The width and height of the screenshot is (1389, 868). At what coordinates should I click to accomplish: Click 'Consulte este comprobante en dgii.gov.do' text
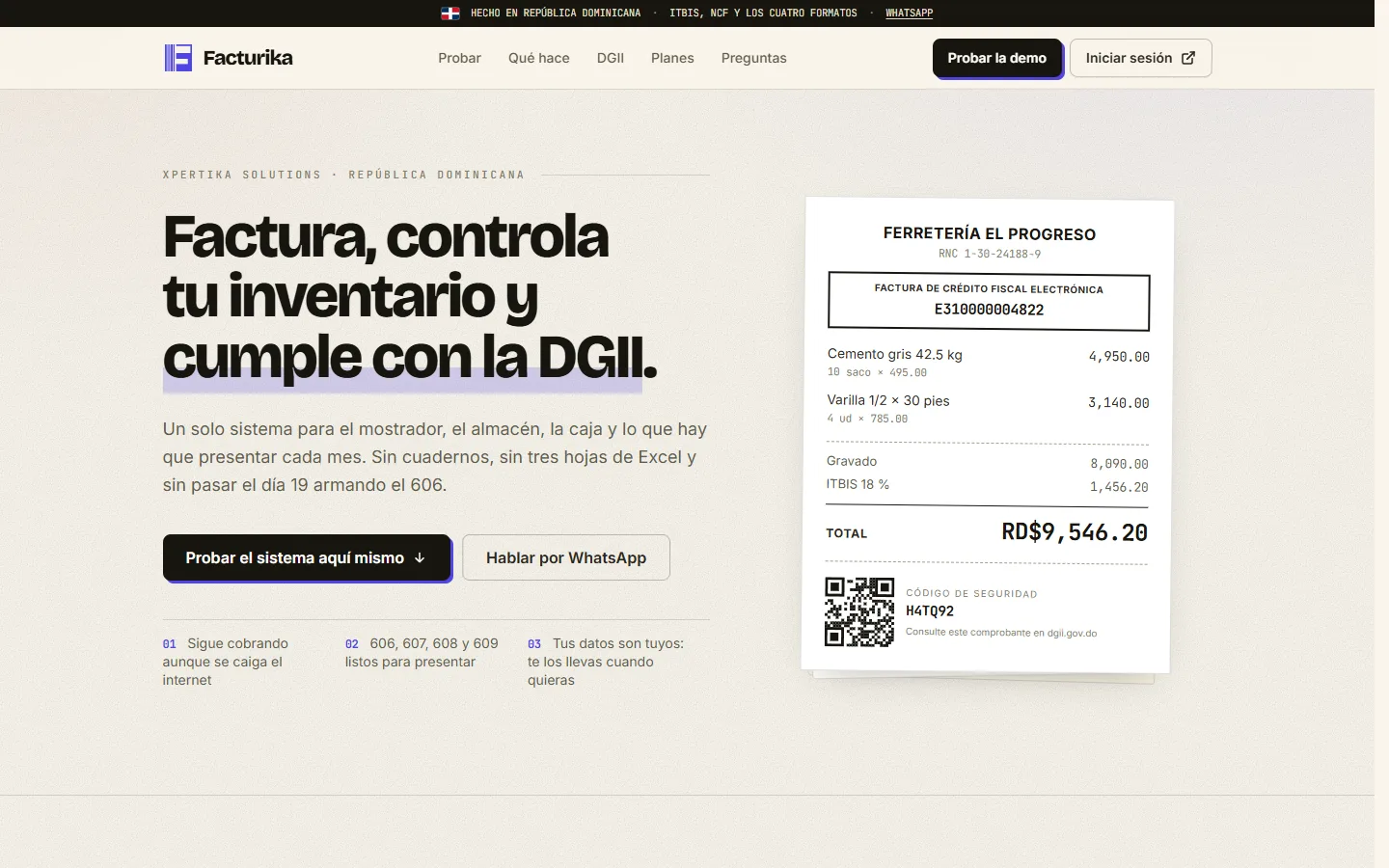click(x=1001, y=633)
